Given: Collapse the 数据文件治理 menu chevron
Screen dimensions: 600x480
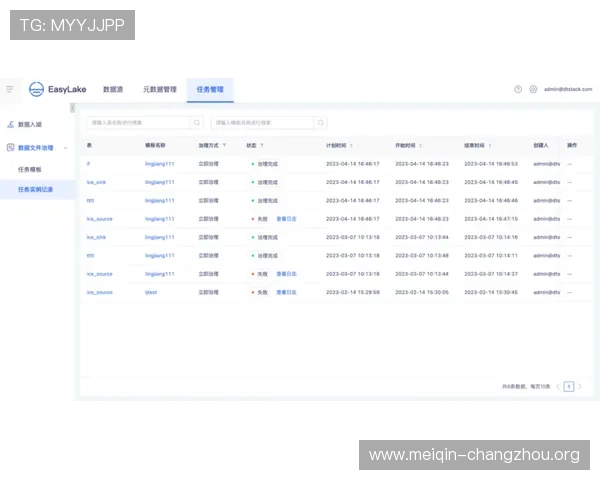Looking at the screenshot, I should tap(66, 148).
